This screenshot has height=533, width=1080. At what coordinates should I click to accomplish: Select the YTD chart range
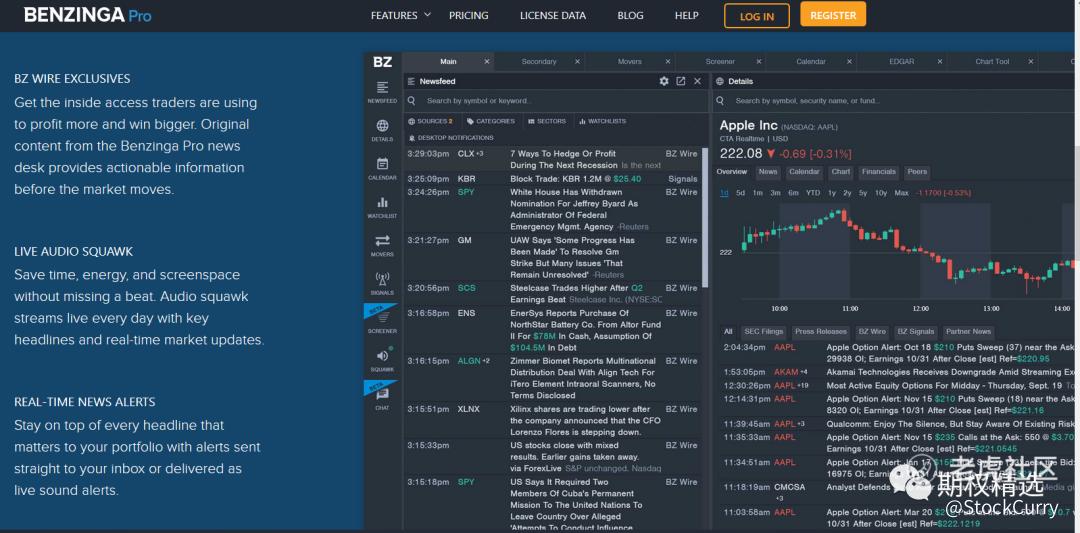point(813,193)
